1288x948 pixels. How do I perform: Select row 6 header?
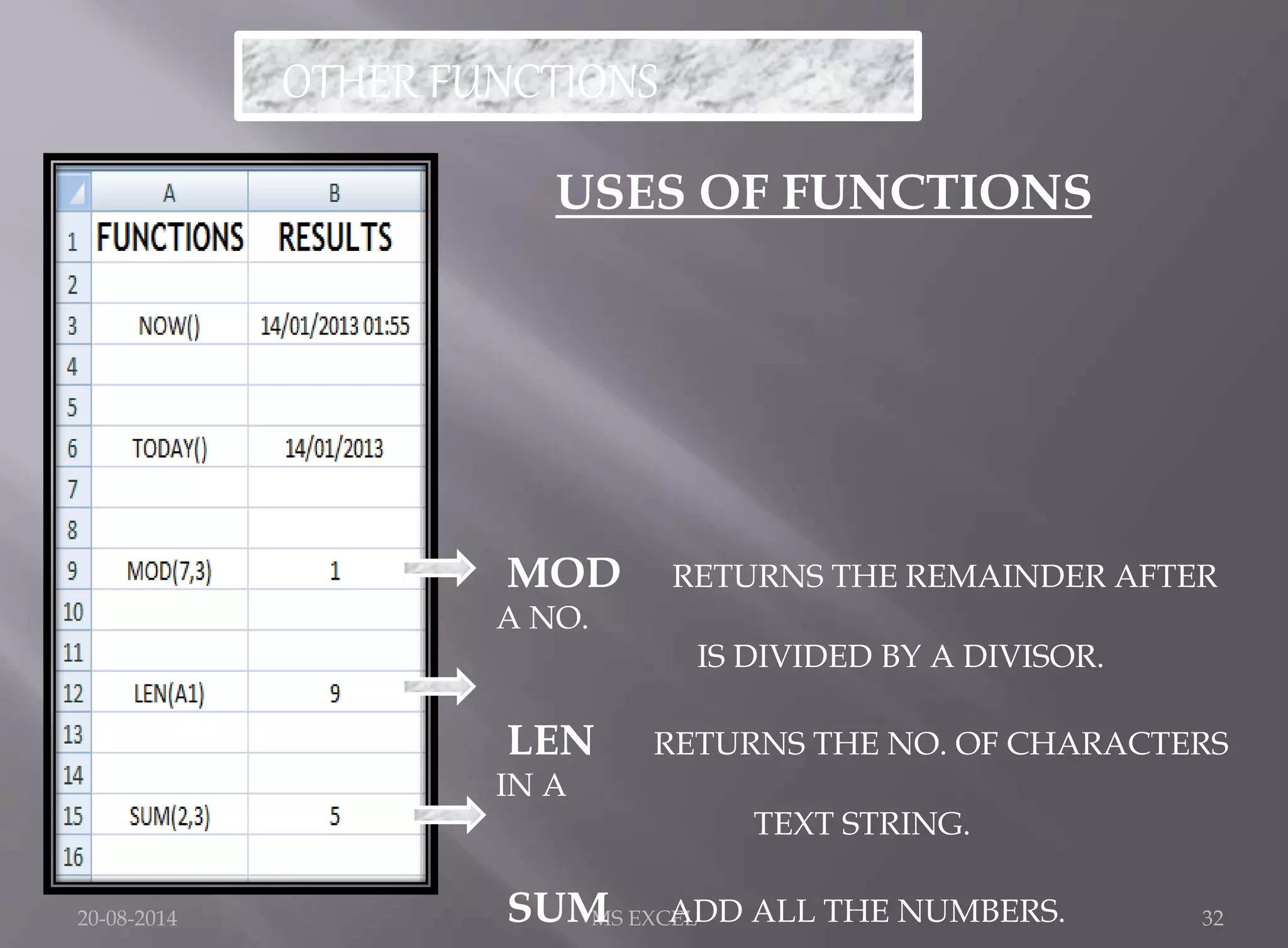coord(74,447)
